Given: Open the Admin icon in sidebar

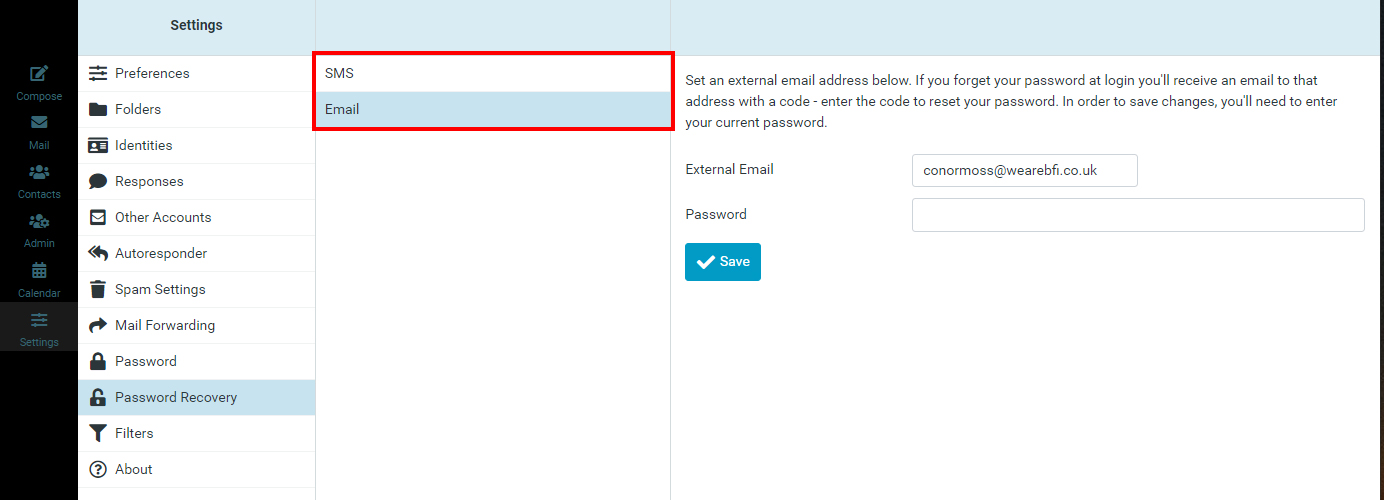Looking at the screenshot, I should (x=39, y=221).
